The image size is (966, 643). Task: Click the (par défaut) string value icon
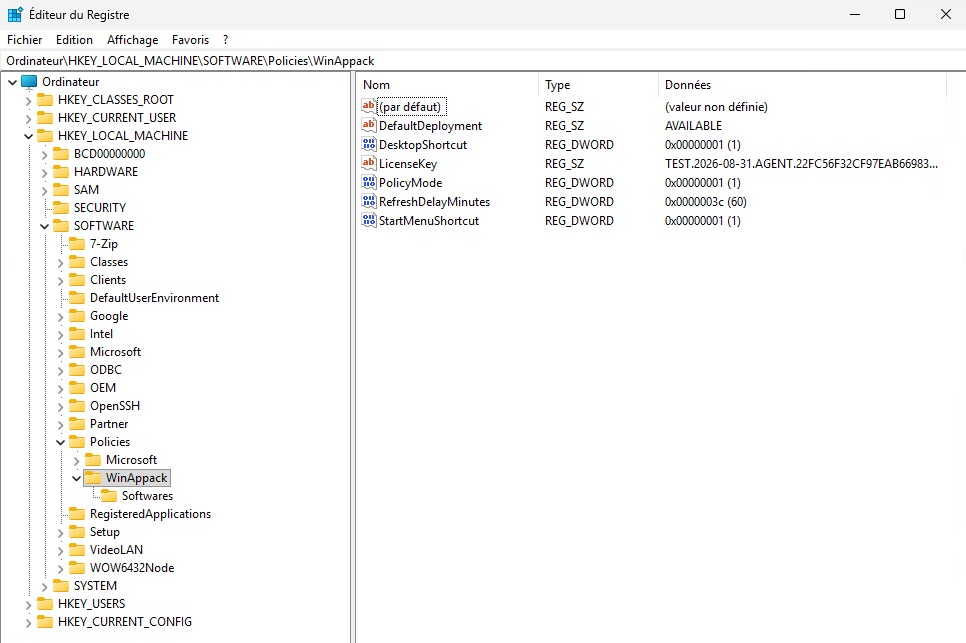coord(368,106)
